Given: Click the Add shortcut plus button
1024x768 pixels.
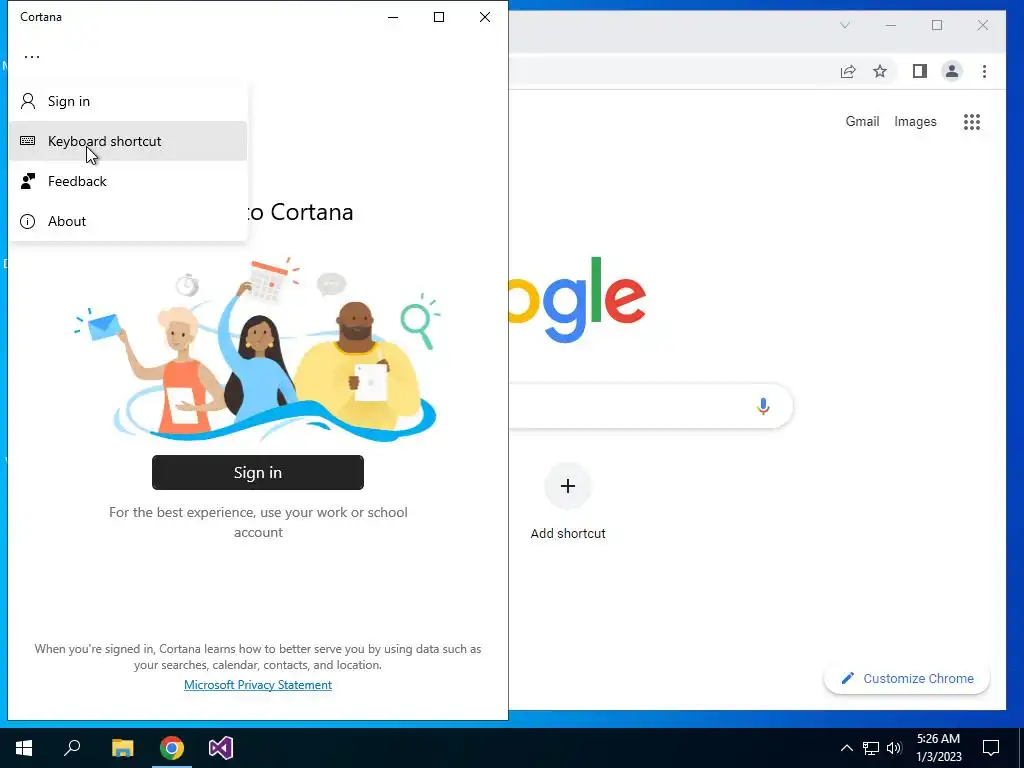Looking at the screenshot, I should tap(568, 486).
